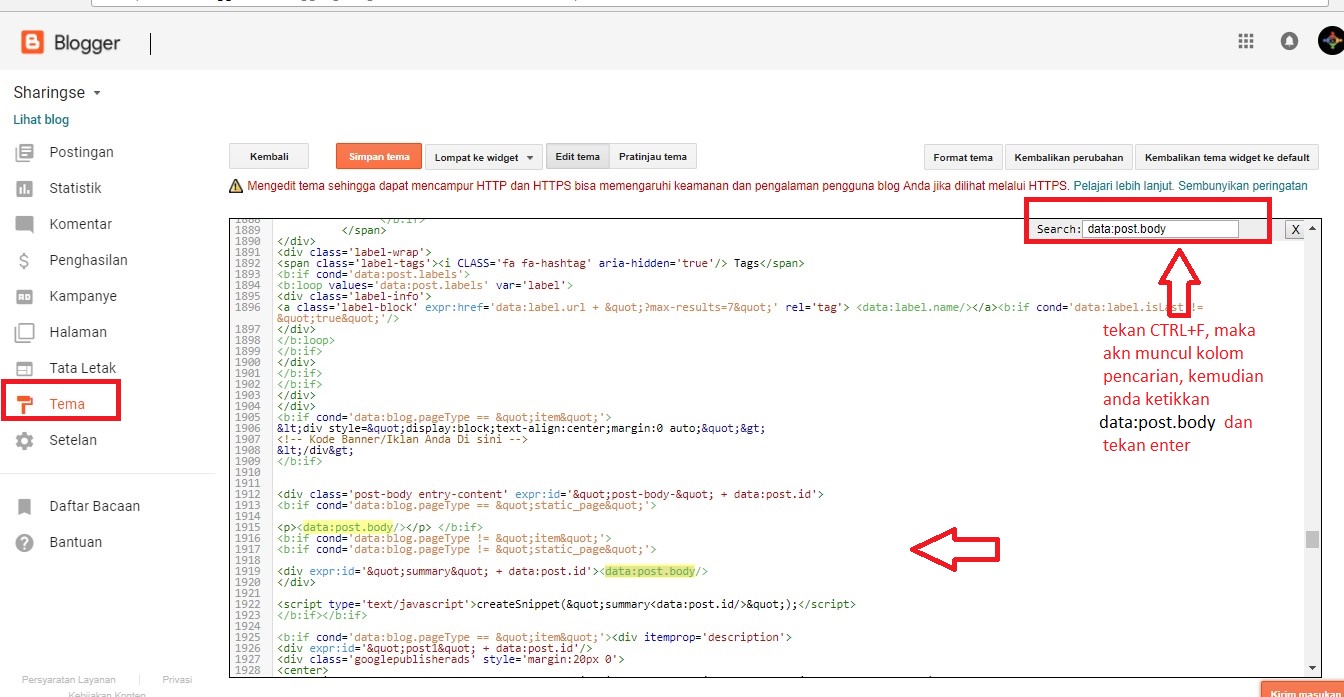Select Tema in the sidebar
This screenshot has height=697, width=1344.
tap(67, 404)
